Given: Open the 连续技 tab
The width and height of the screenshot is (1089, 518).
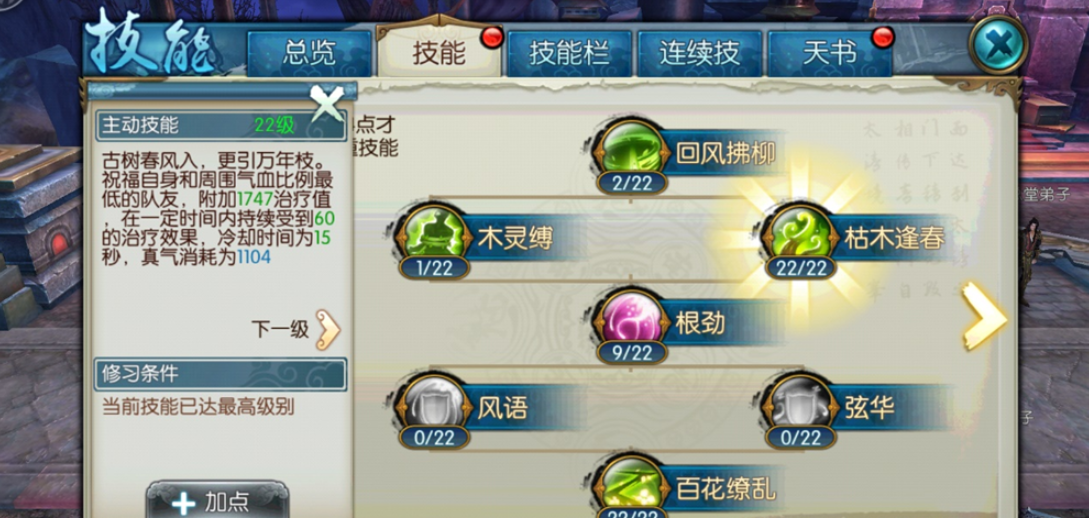Looking at the screenshot, I should [x=699, y=53].
